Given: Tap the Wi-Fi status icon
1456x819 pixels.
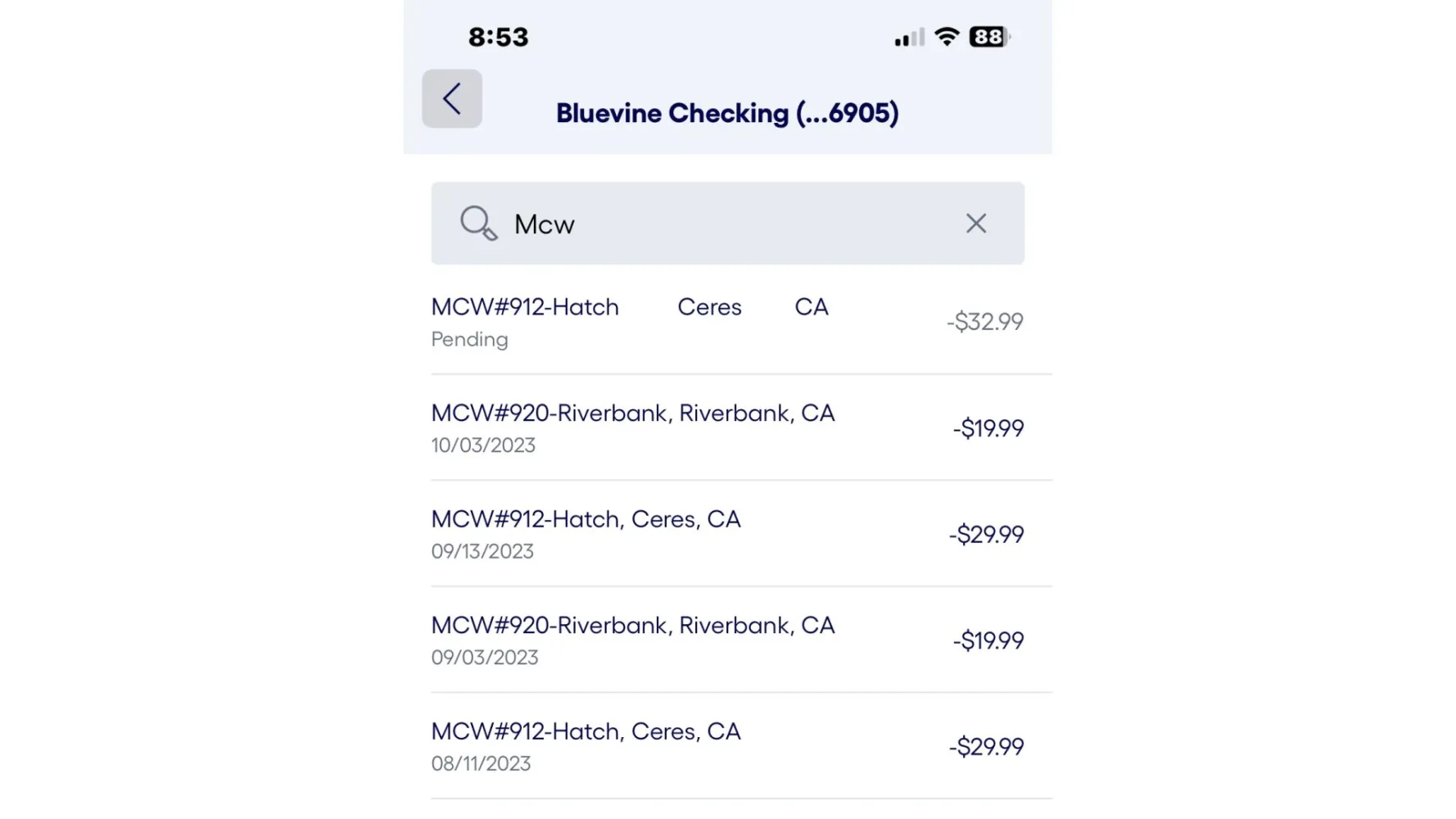Looking at the screenshot, I should (x=947, y=37).
